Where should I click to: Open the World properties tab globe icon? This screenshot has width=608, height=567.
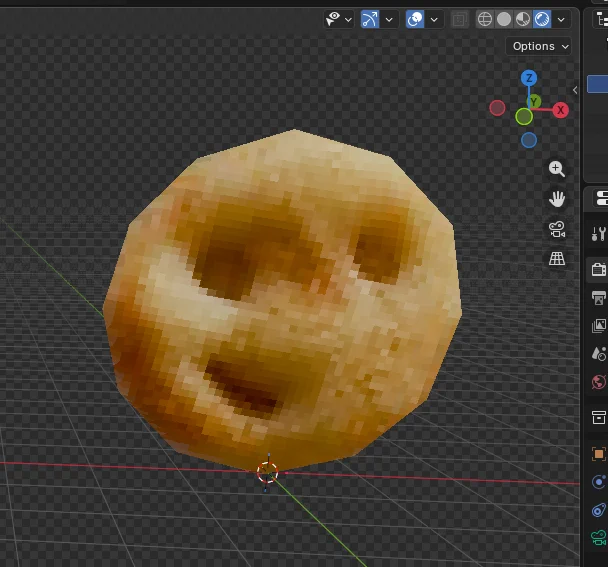598,382
